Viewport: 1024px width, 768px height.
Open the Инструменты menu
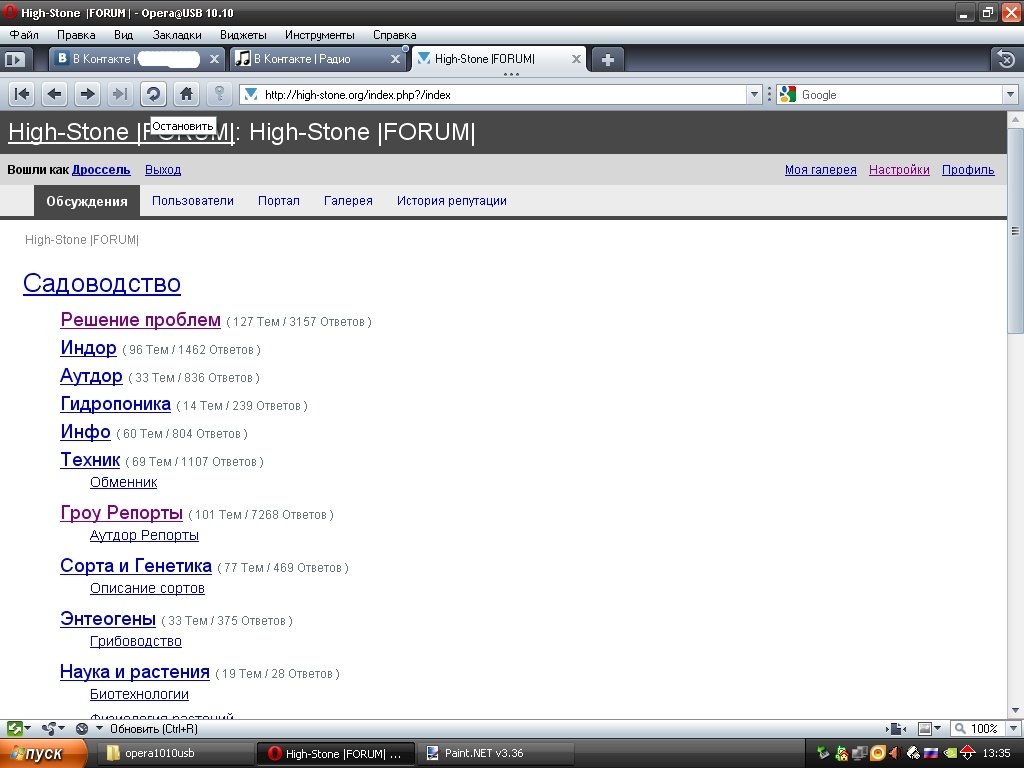[319, 35]
